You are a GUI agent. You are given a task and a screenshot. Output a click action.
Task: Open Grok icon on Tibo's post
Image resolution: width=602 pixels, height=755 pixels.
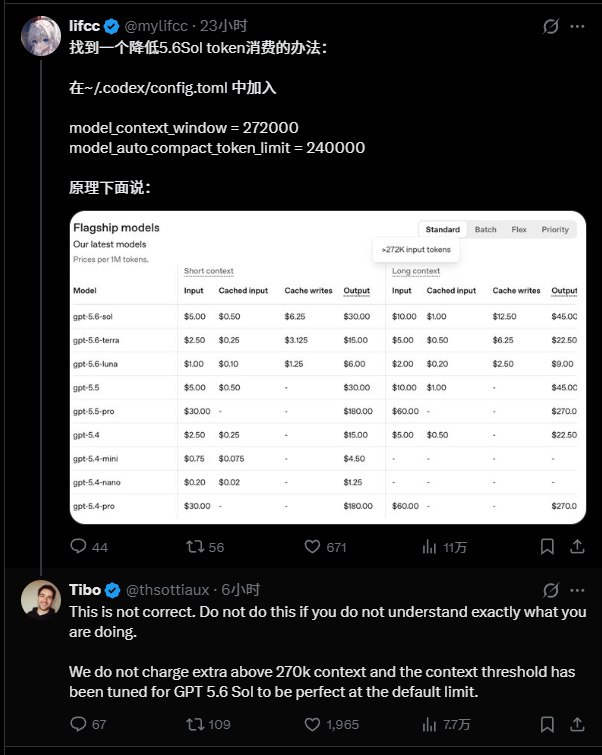[x=550, y=590]
